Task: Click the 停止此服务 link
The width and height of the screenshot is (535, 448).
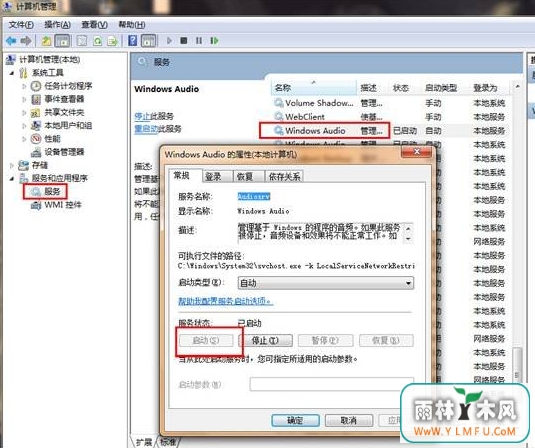Action: pos(154,116)
